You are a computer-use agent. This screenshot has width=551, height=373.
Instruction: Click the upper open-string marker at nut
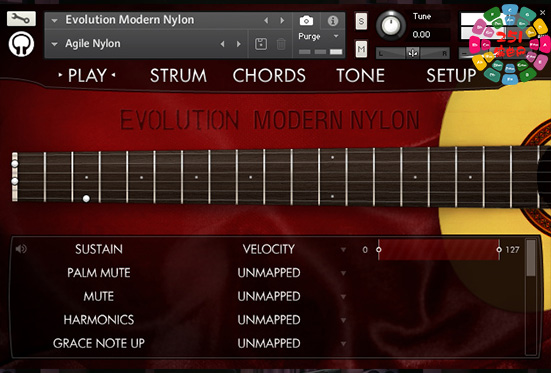[15, 164]
